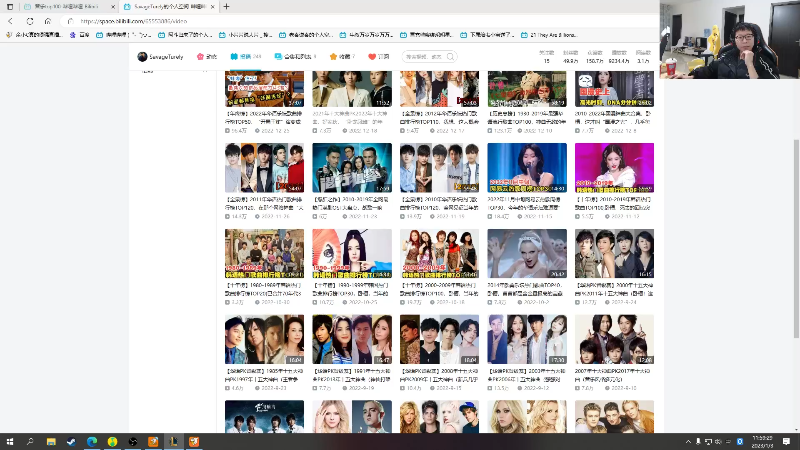The width and height of the screenshot is (800, 450).
Task: Open the thumbnail with 16:15 duration
Action: pos(614,254)
